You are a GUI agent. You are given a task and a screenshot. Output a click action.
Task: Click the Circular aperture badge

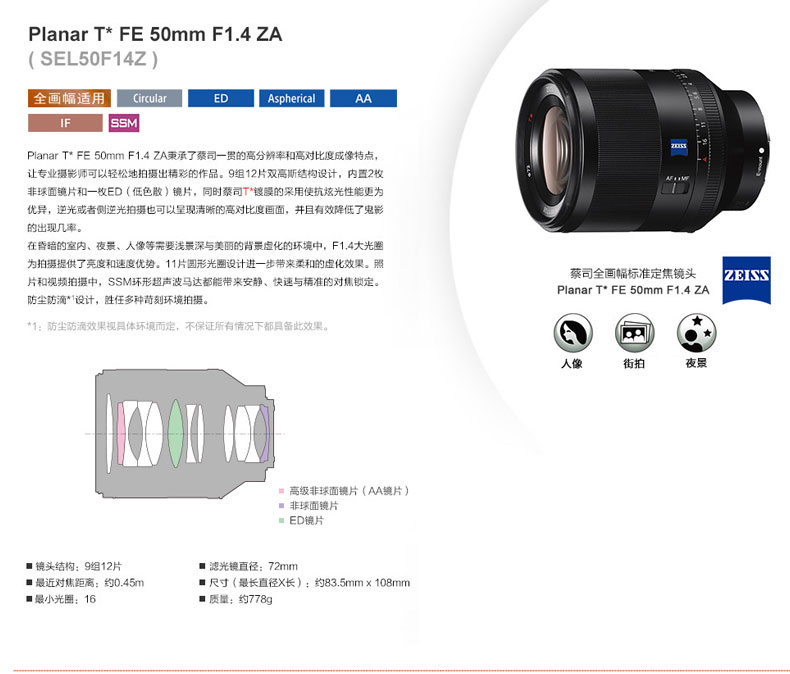[150, 98]
